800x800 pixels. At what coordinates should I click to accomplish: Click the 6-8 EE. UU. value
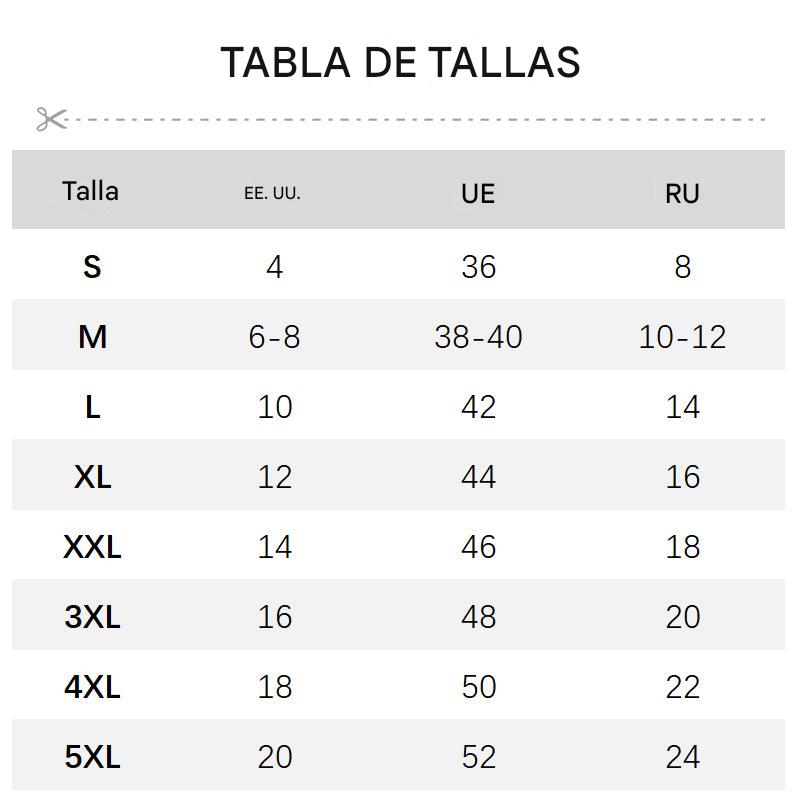click(274, 337)
